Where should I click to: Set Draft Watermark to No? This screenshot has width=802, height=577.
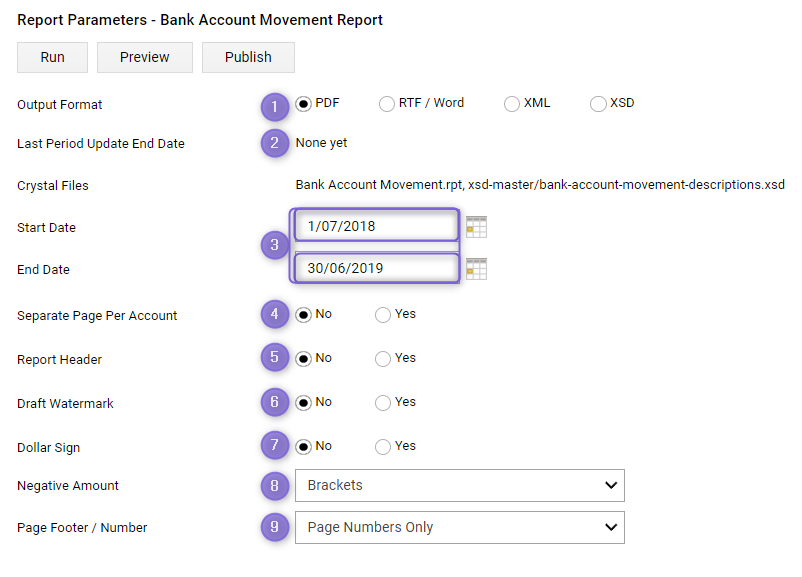(303, 403)
